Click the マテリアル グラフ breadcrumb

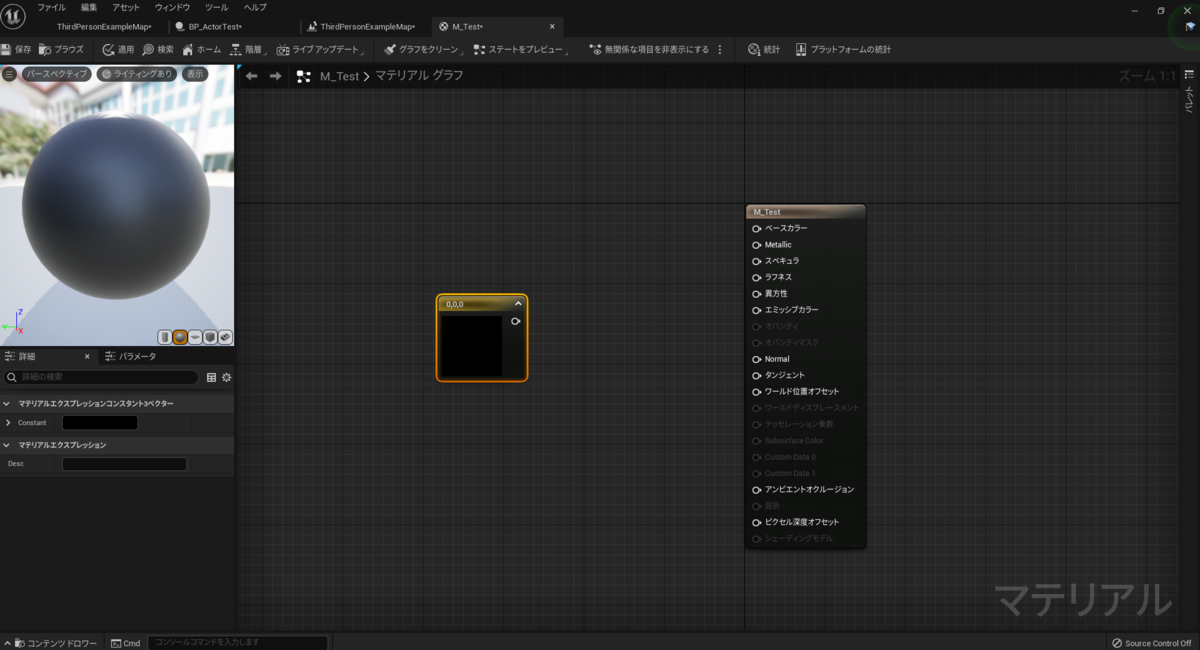coord(419,76)
